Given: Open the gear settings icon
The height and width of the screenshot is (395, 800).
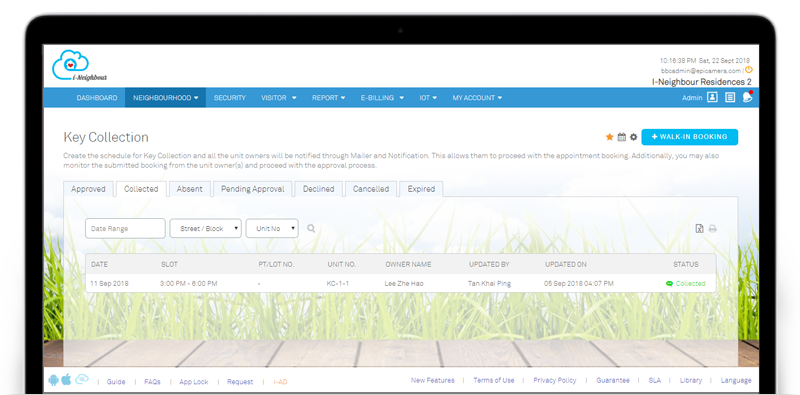Looking at the screenshot, I should point(634,137).
